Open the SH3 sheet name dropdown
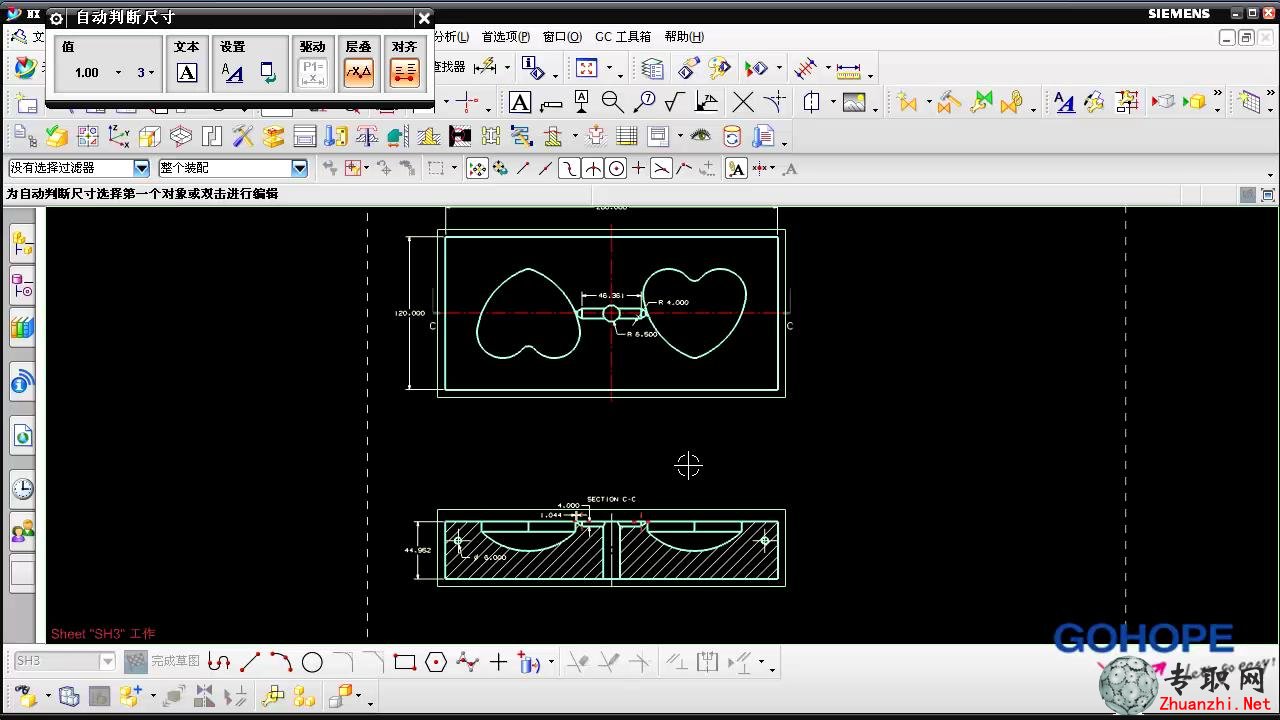The image size is (1280, 720). pos(107,661)
